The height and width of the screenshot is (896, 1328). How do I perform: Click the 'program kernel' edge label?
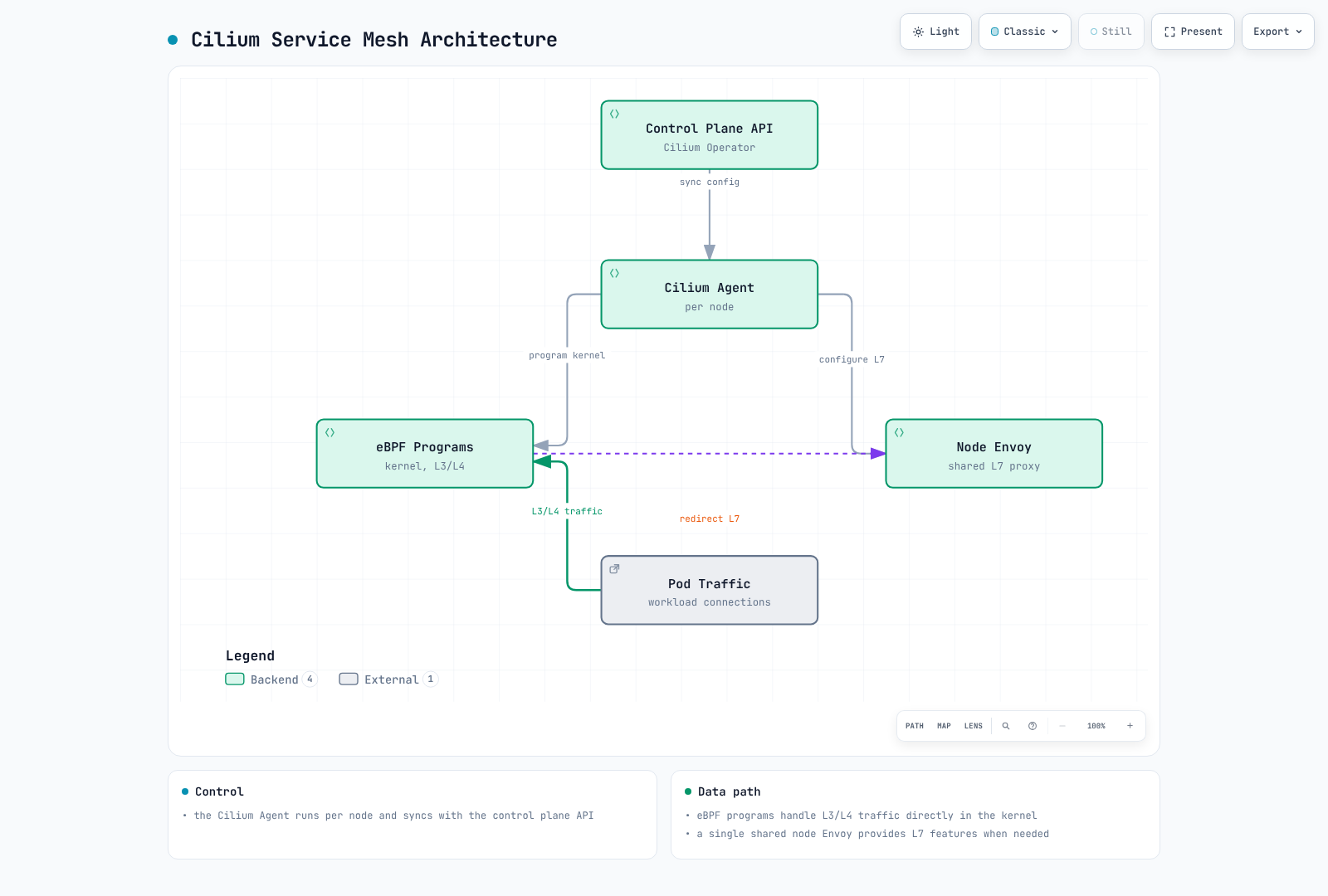tap(568, 356)
